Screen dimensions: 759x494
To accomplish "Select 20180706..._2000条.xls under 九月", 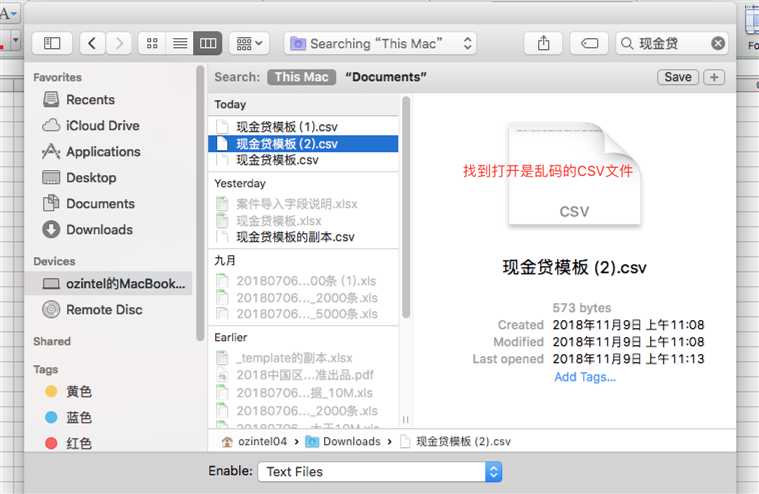I will tap(303, 298).
